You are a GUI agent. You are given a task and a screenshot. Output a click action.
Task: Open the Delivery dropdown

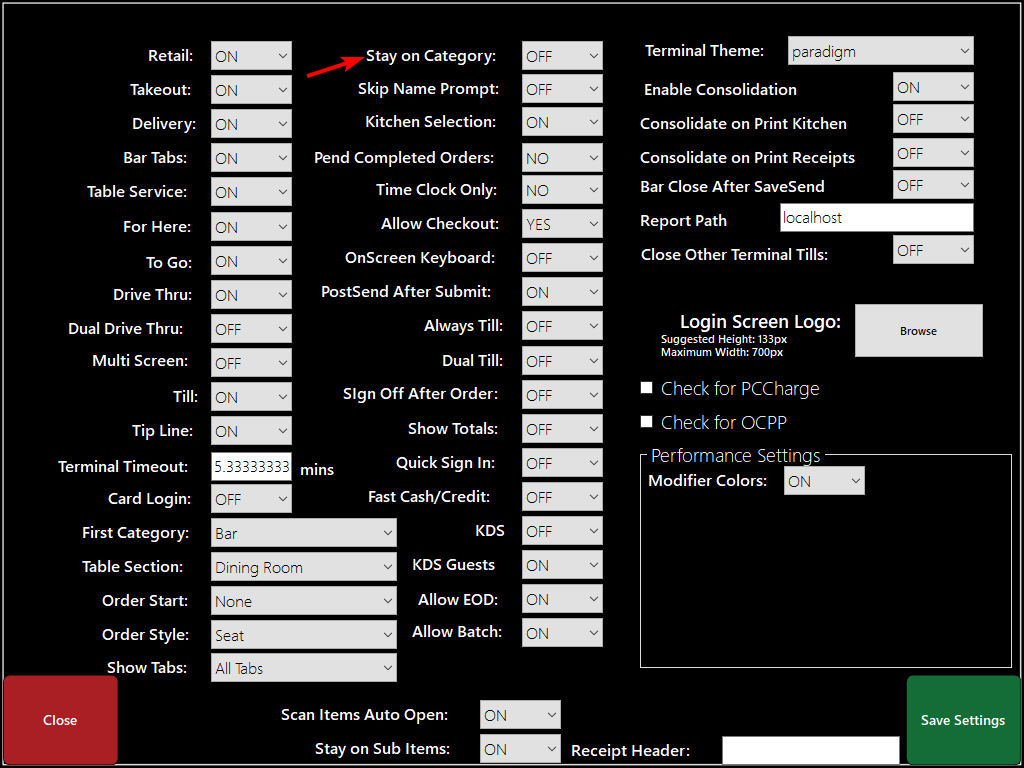[x=251, y=124]
